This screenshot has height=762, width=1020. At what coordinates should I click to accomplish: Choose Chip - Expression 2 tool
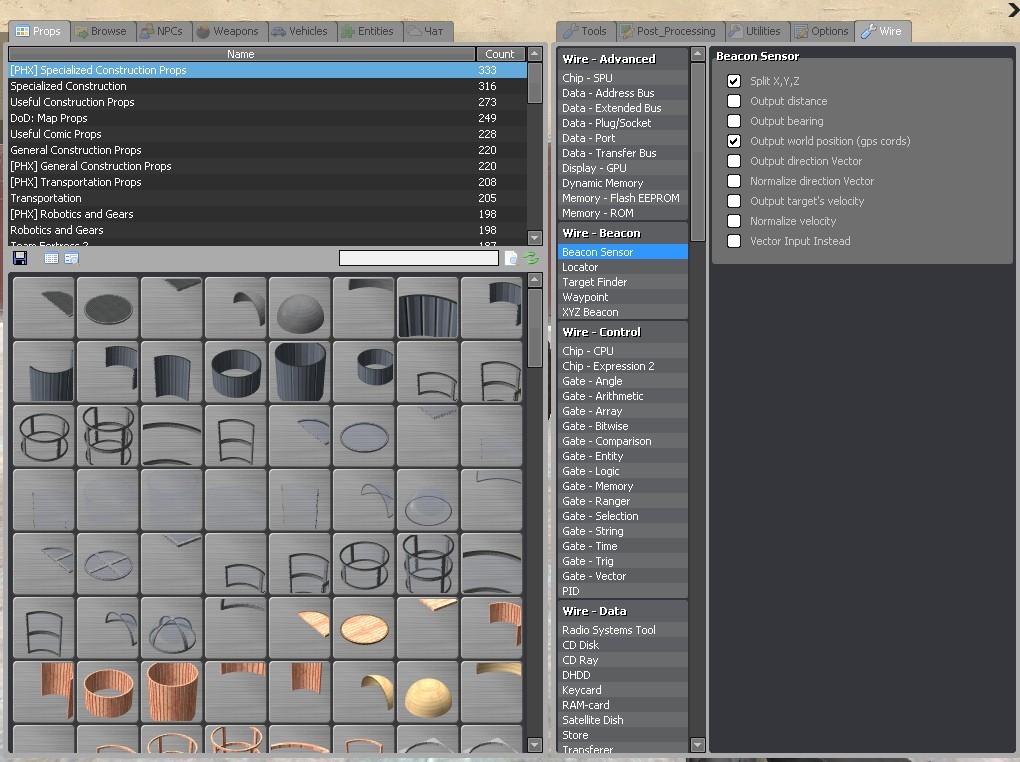pyautogui.click(x=608, y=366)
